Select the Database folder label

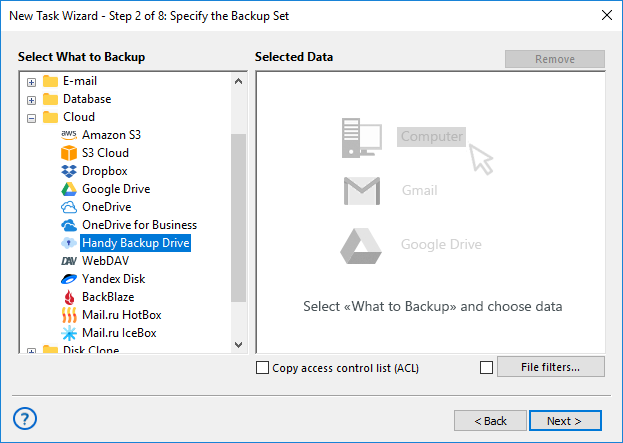(87, 99)
